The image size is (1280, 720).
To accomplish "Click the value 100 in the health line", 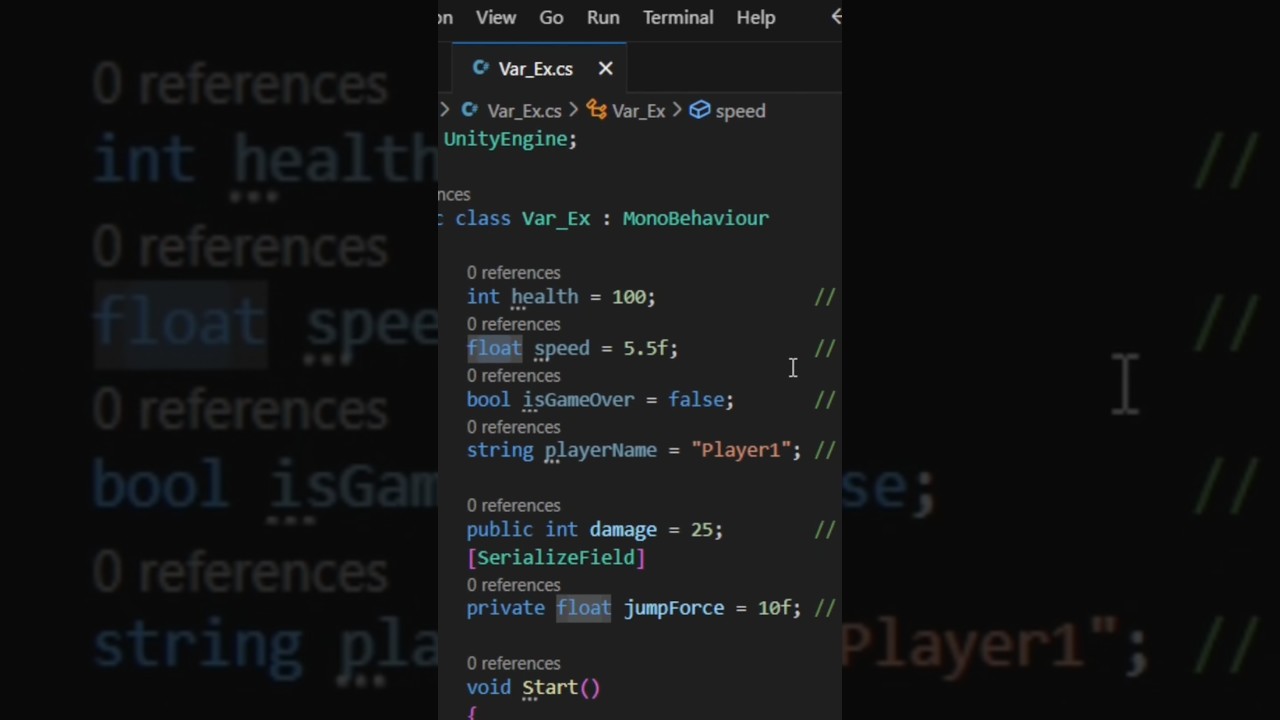I will [629, 297].
